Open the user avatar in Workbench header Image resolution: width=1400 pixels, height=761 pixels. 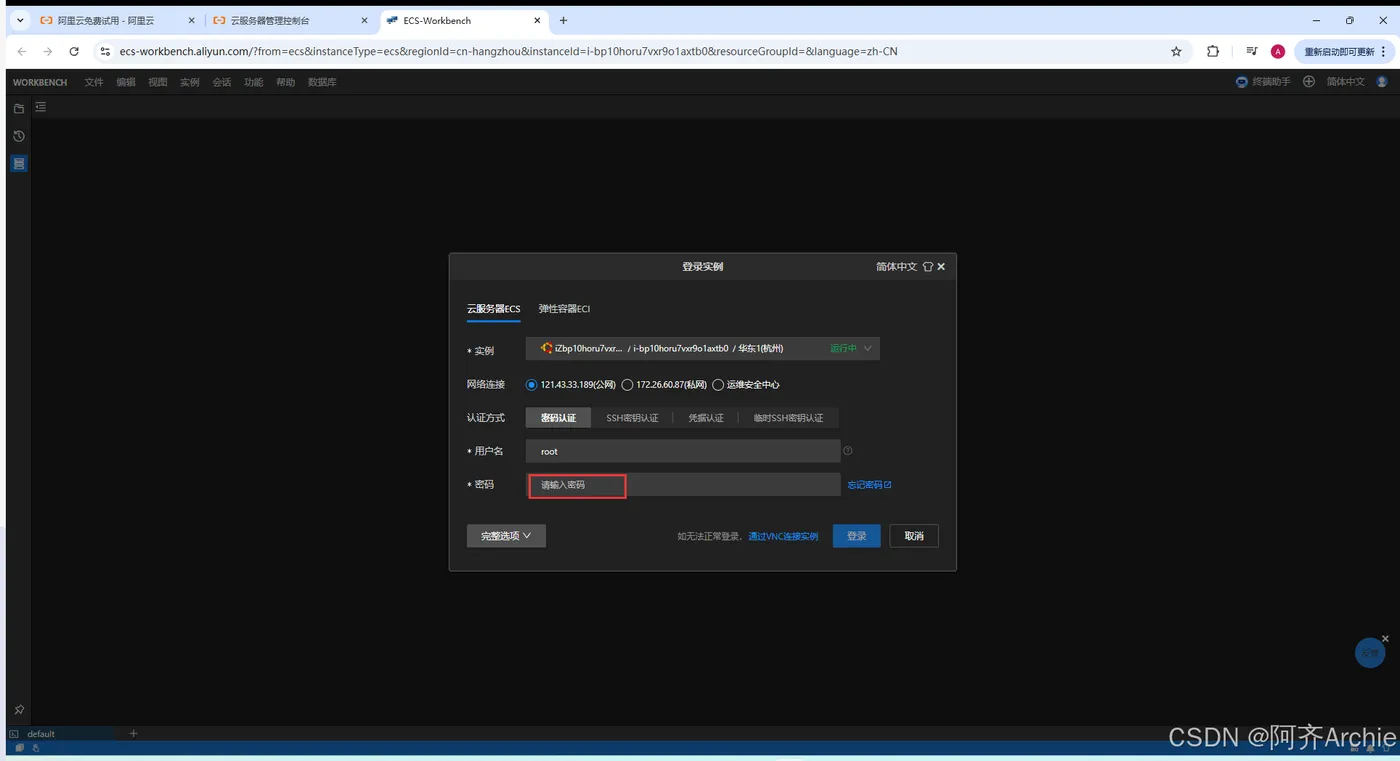(x=1382, y=82)
